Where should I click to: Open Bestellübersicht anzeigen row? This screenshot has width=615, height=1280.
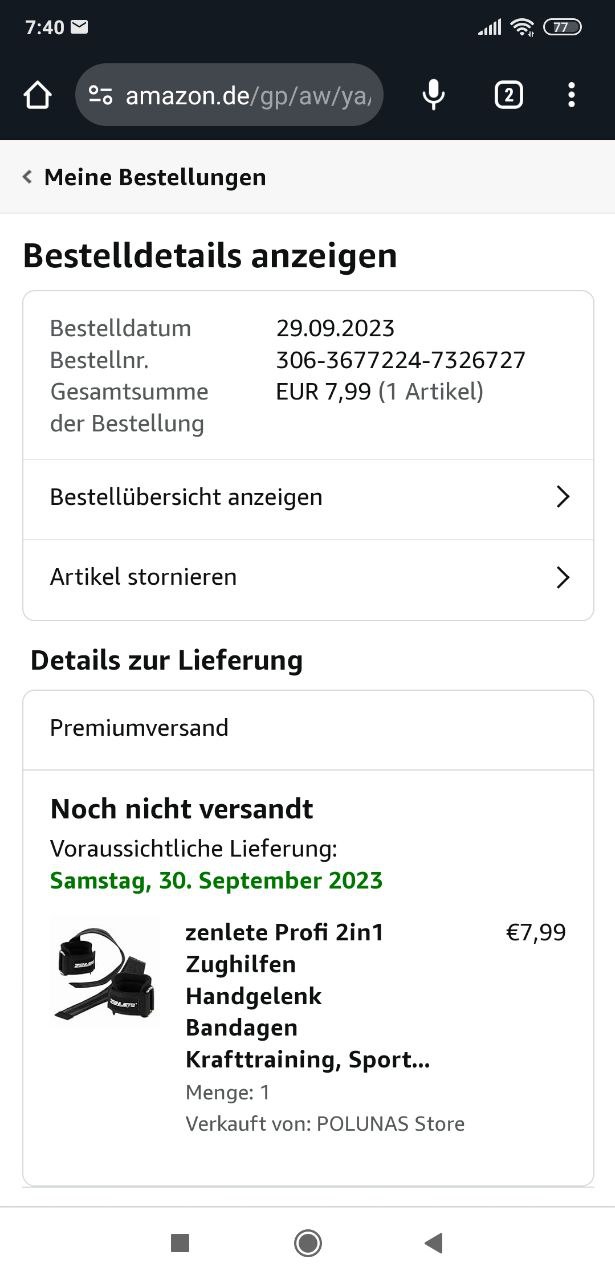[186, 497]
